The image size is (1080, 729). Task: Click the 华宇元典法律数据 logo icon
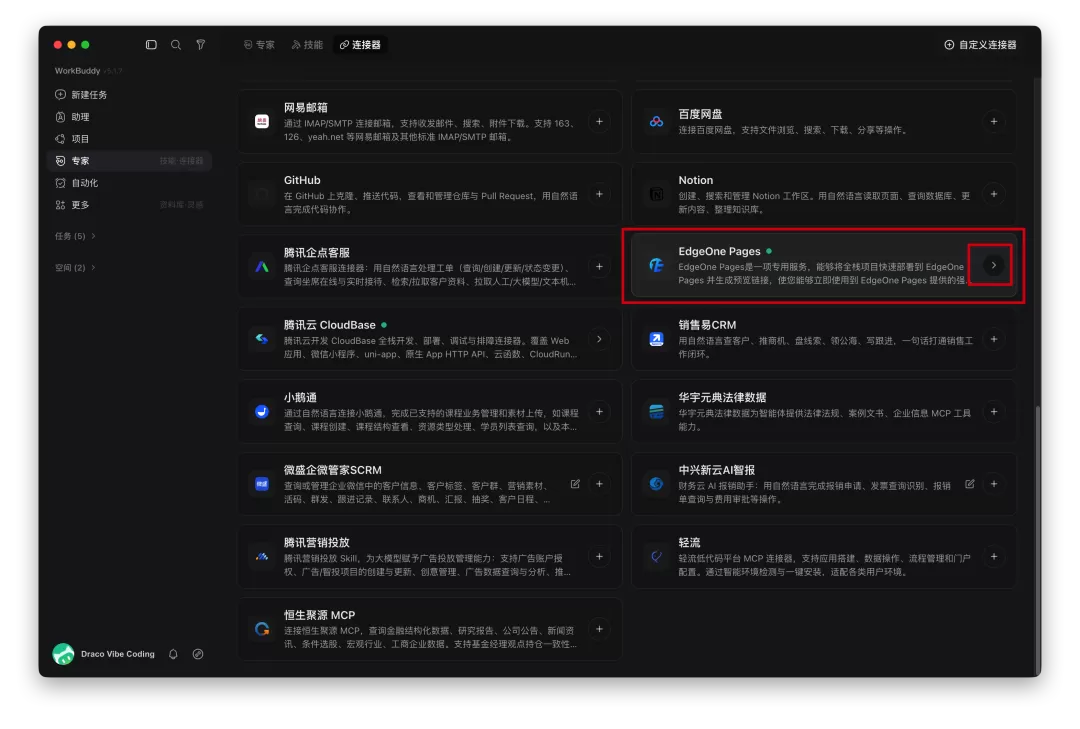656,412
